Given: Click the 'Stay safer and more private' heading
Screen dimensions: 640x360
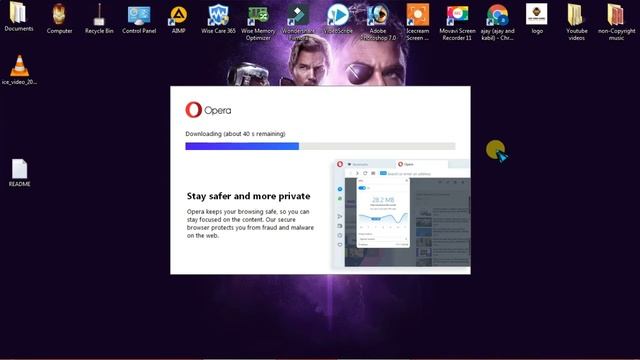Looking at the screenshot, I should [x=248, y=196].
